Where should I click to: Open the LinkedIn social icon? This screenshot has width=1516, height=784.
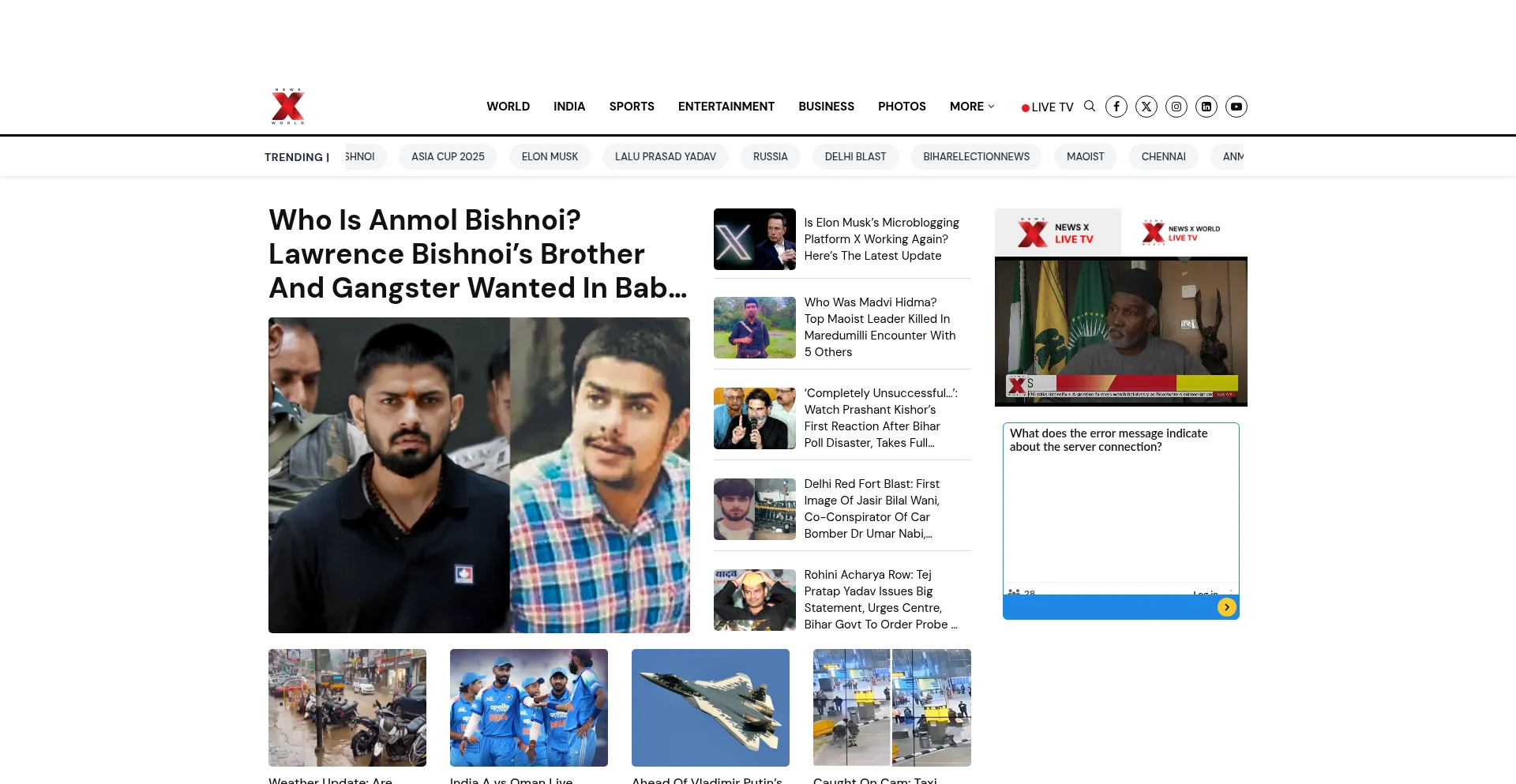click(1206, 107)
